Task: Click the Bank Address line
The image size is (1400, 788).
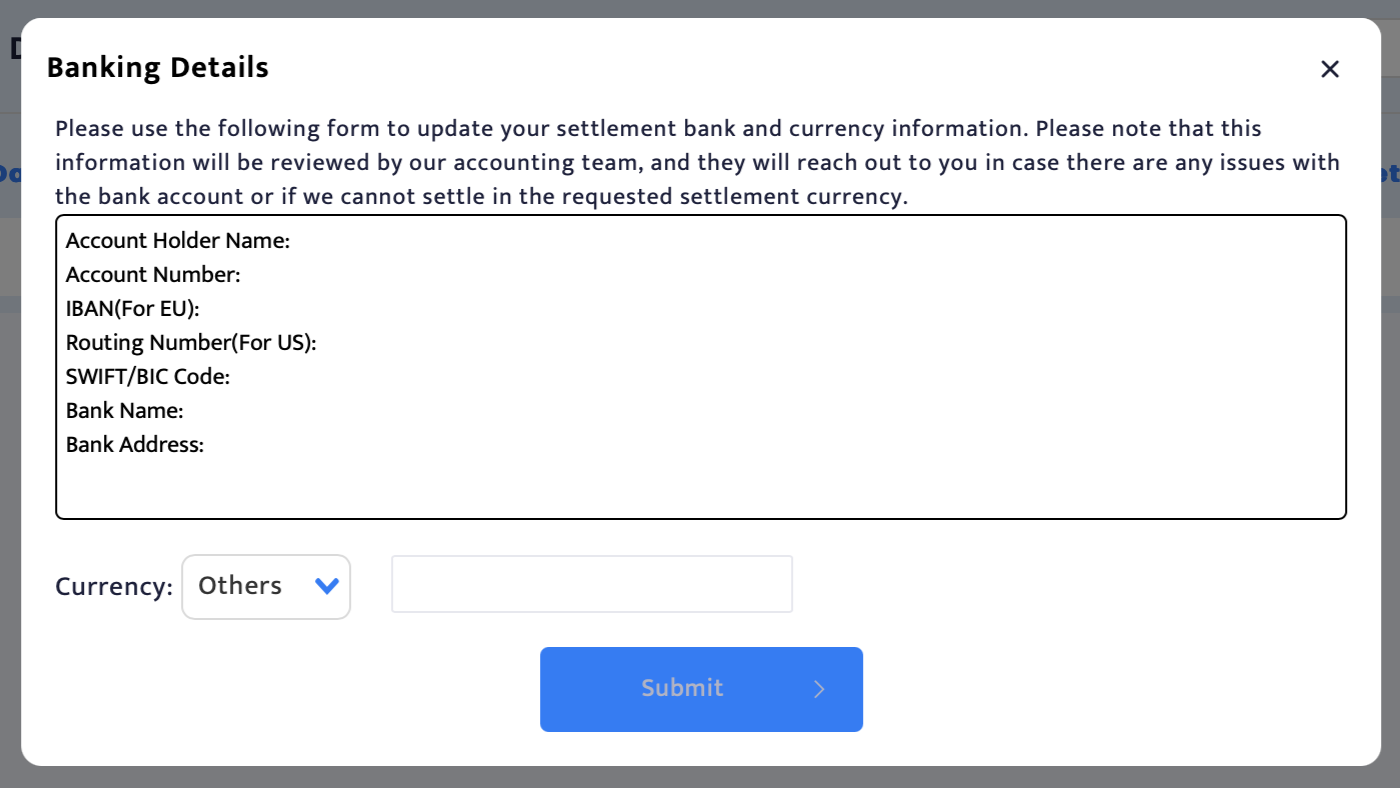Action: (135, 445)
